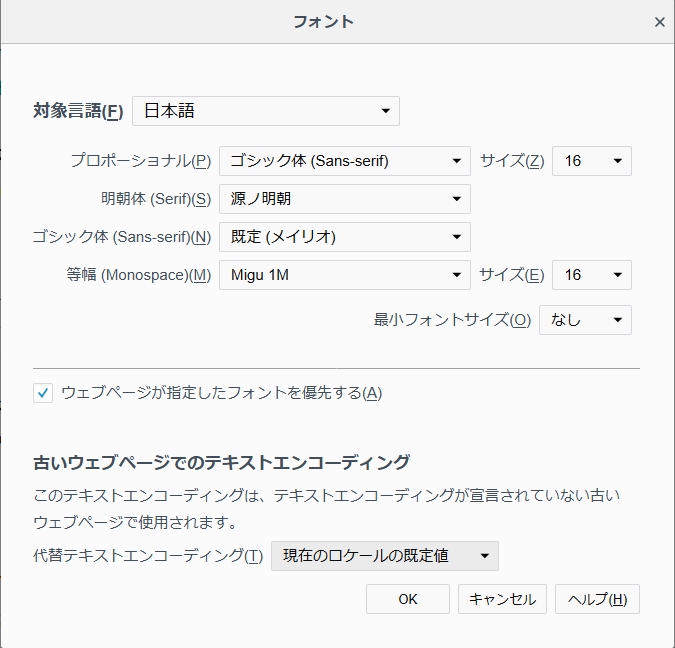The image size is (675, 648).
Task: Uncheck ウェブページが指定したフォントを優先する checkbox
Action: [43, 393]
